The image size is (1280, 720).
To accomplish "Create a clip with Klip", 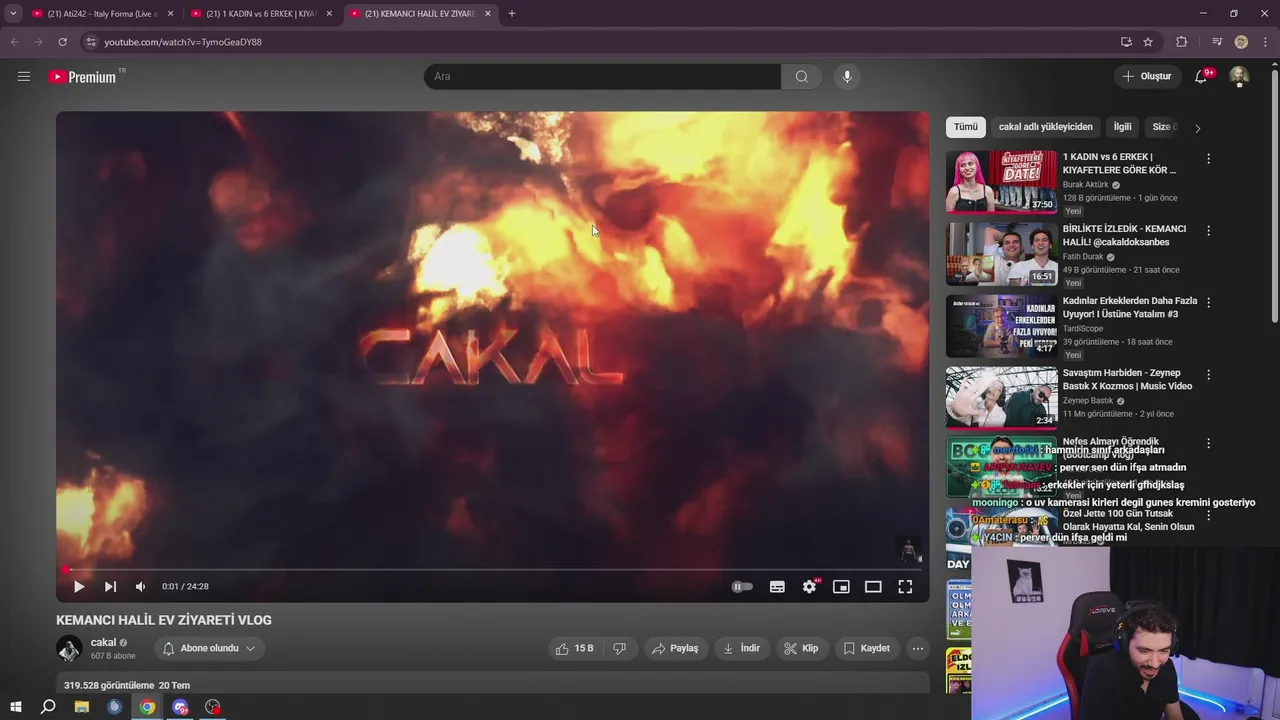I will coord(801,648).
